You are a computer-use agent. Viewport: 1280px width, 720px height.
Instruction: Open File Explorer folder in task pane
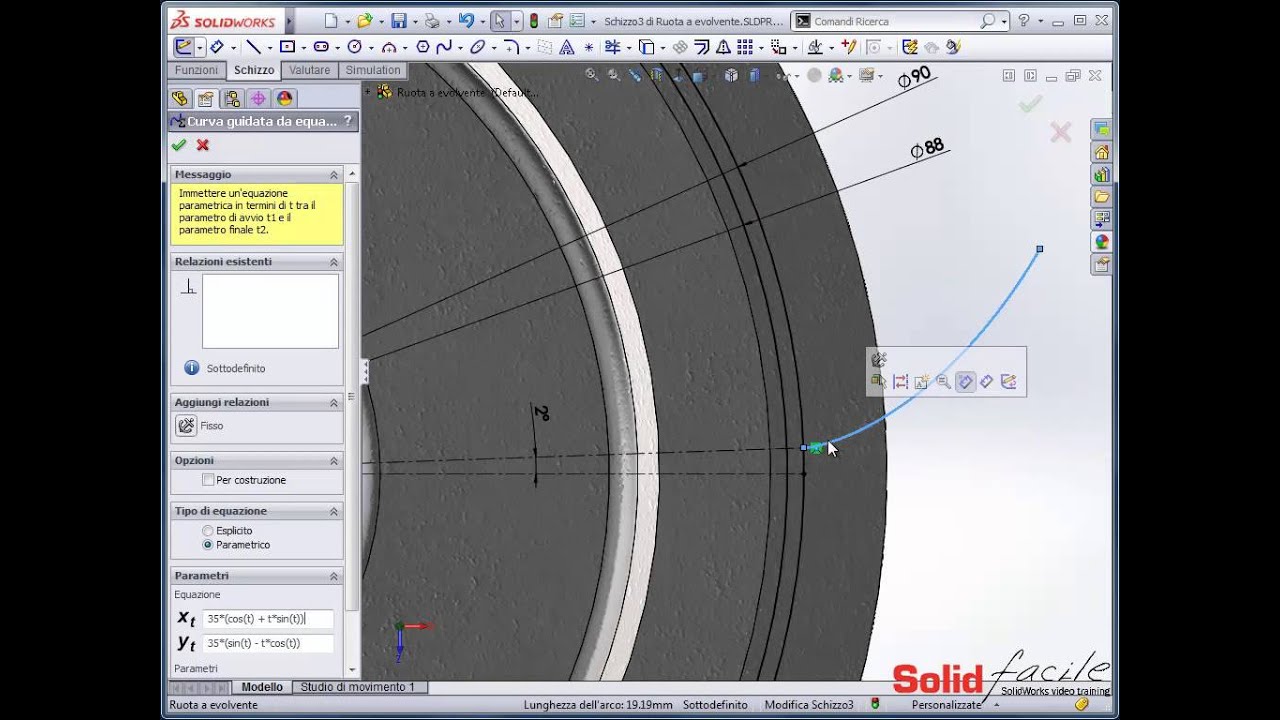coord(1101,196)
